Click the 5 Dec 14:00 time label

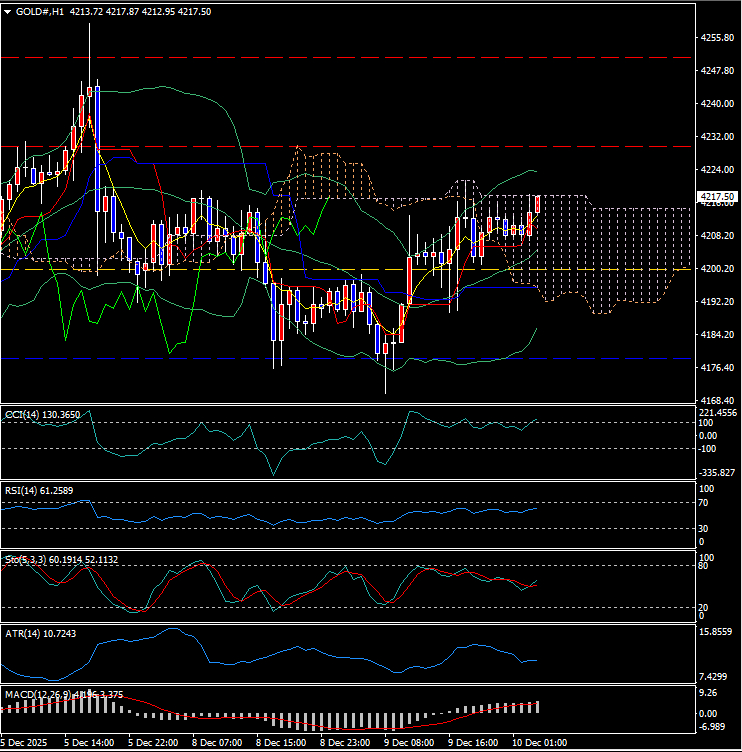tap(87, 743)
